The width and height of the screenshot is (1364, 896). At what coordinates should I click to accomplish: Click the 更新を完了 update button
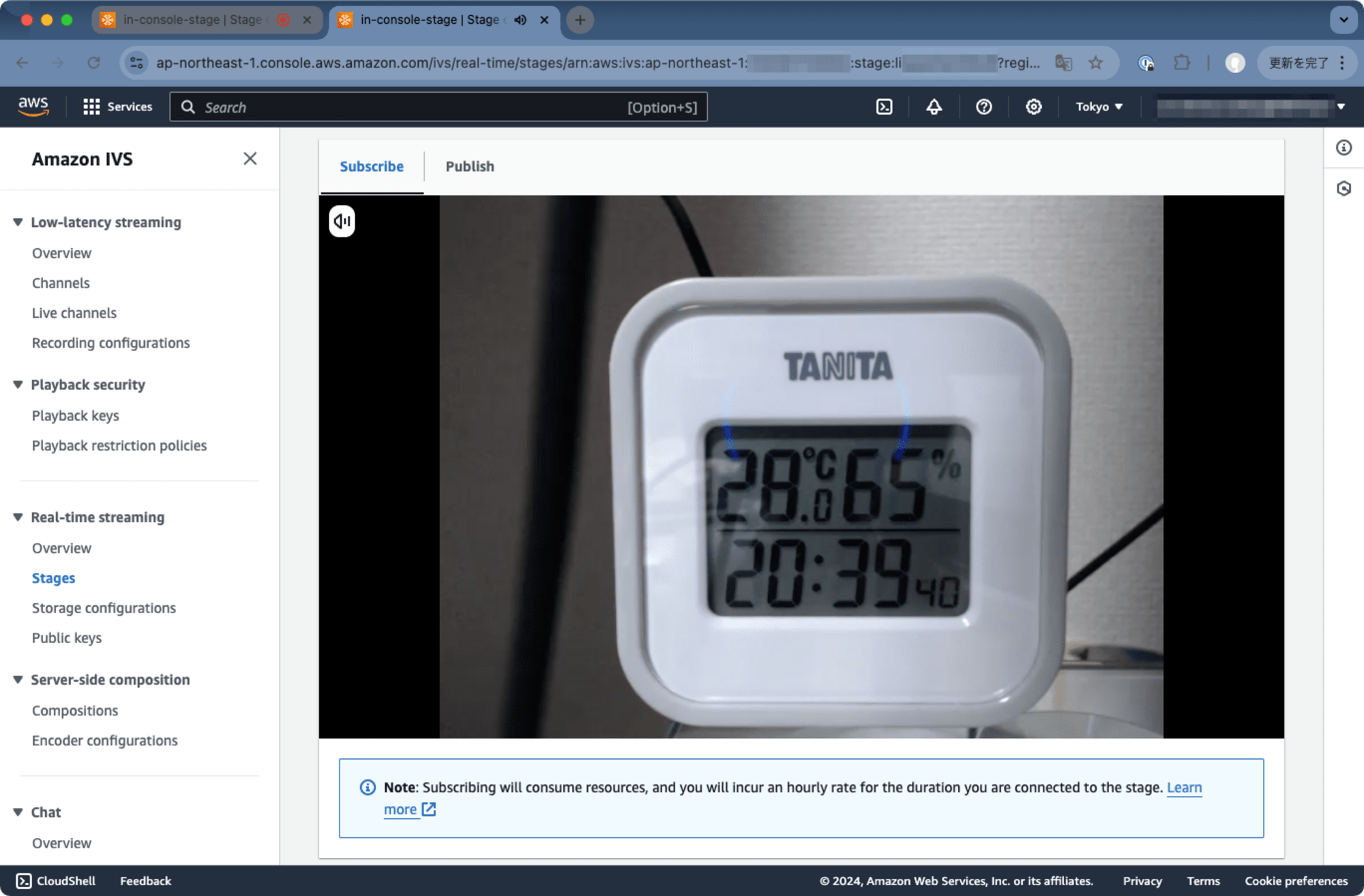tap(1298, 63)
